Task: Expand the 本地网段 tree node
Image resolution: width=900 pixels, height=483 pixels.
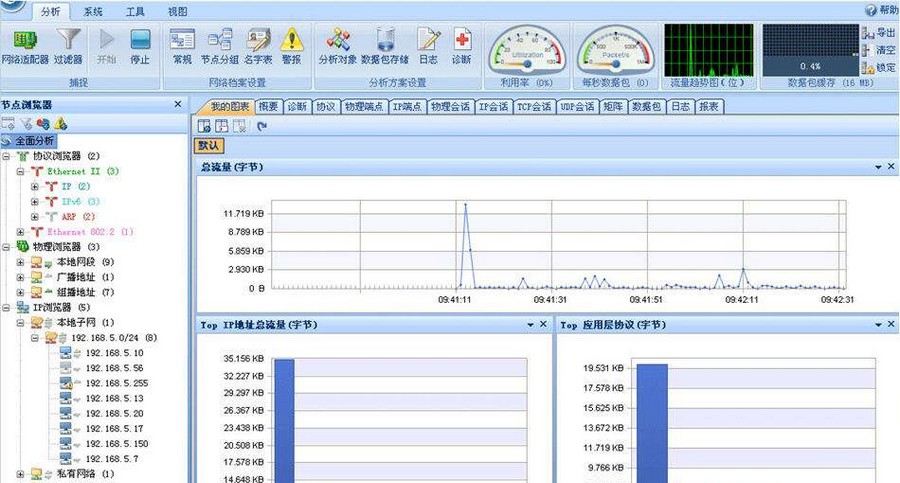Action: coord(21,262)
